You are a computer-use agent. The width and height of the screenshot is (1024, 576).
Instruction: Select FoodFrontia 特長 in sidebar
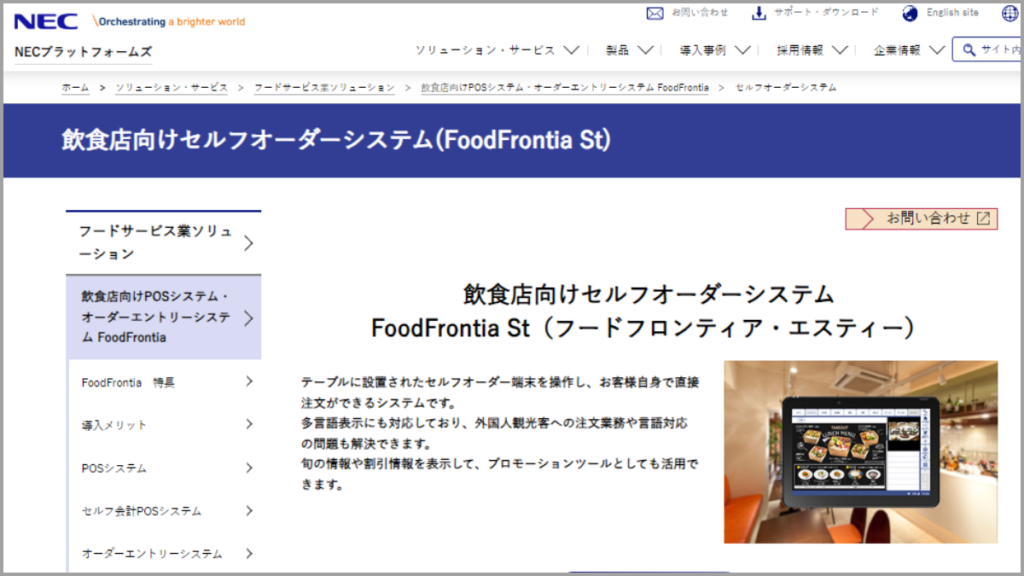pos(128,382)
